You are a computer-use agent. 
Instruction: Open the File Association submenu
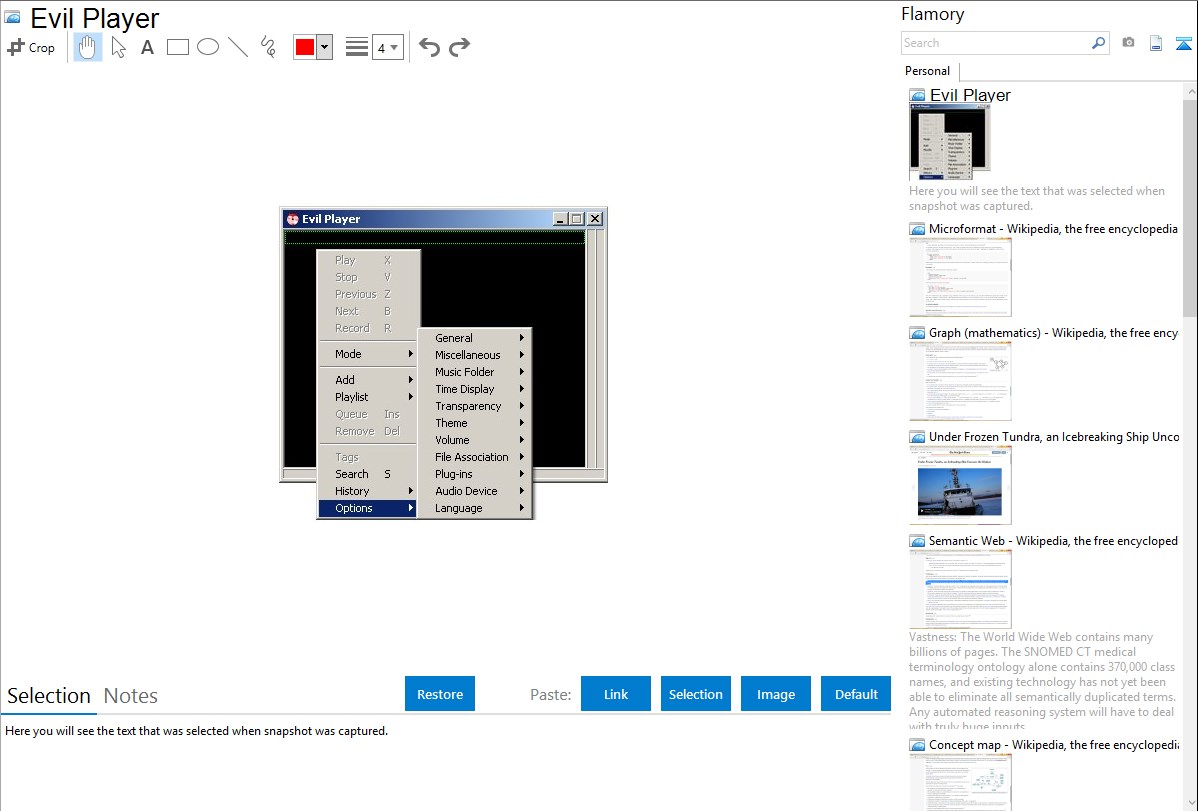pos(475,457)
